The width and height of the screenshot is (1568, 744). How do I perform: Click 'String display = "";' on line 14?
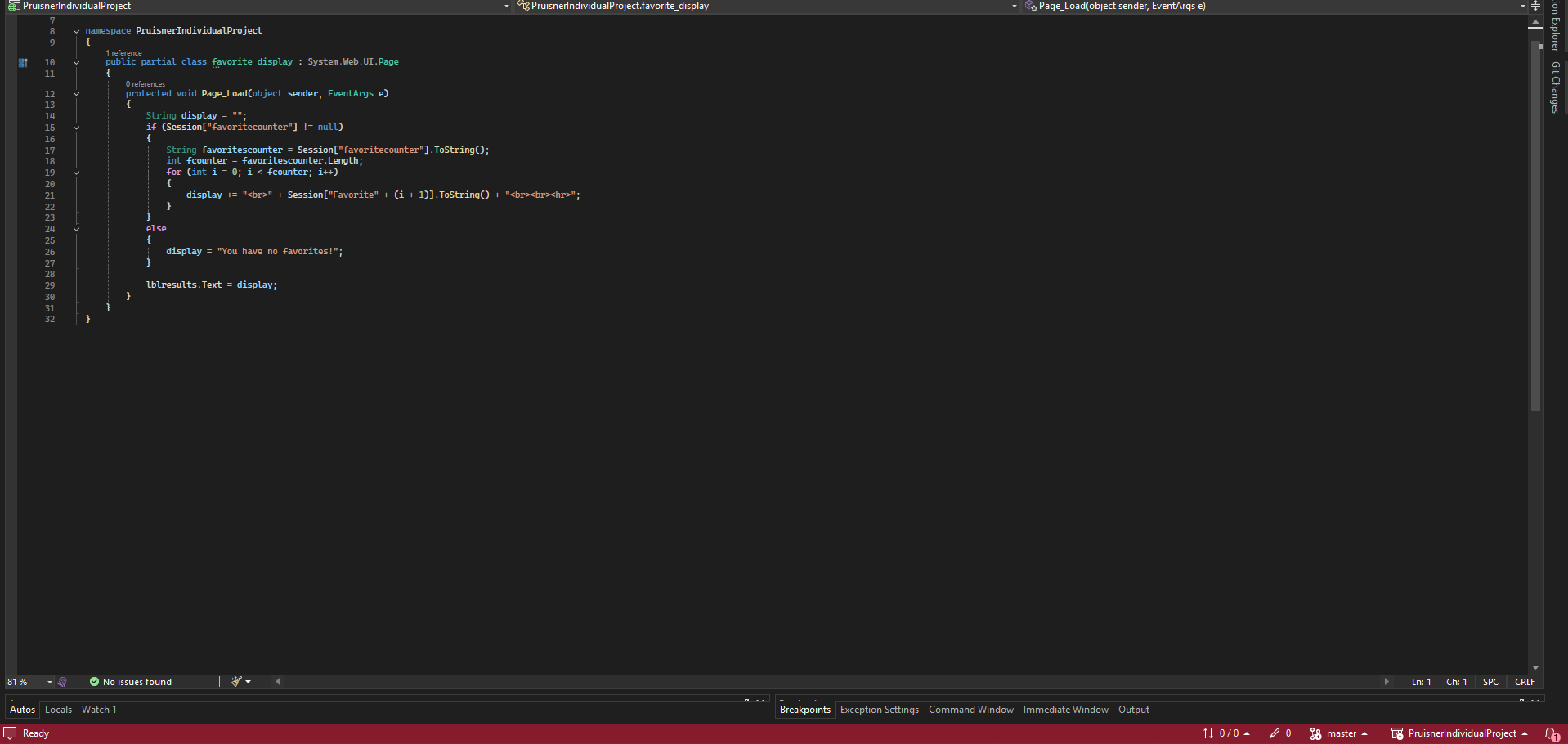(x=196, y=116)
